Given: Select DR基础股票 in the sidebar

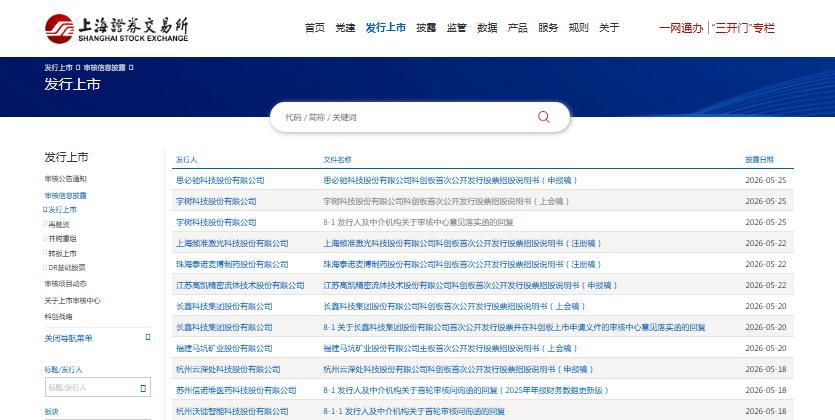Looking at the screenshot, I should [x=67, y=268].
